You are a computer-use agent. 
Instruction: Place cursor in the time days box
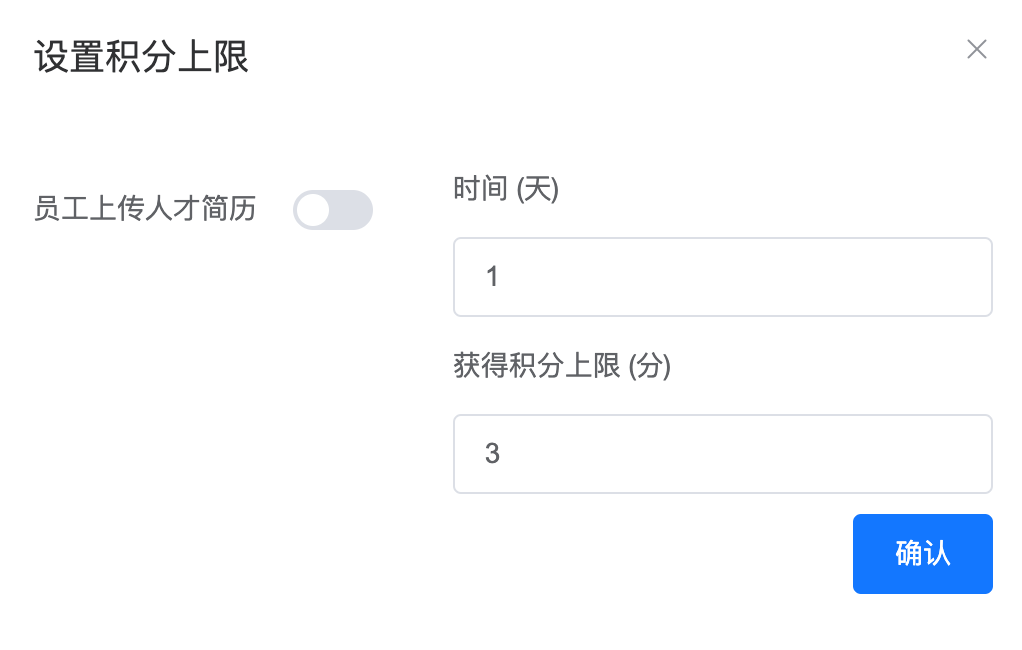pos(722,277)
